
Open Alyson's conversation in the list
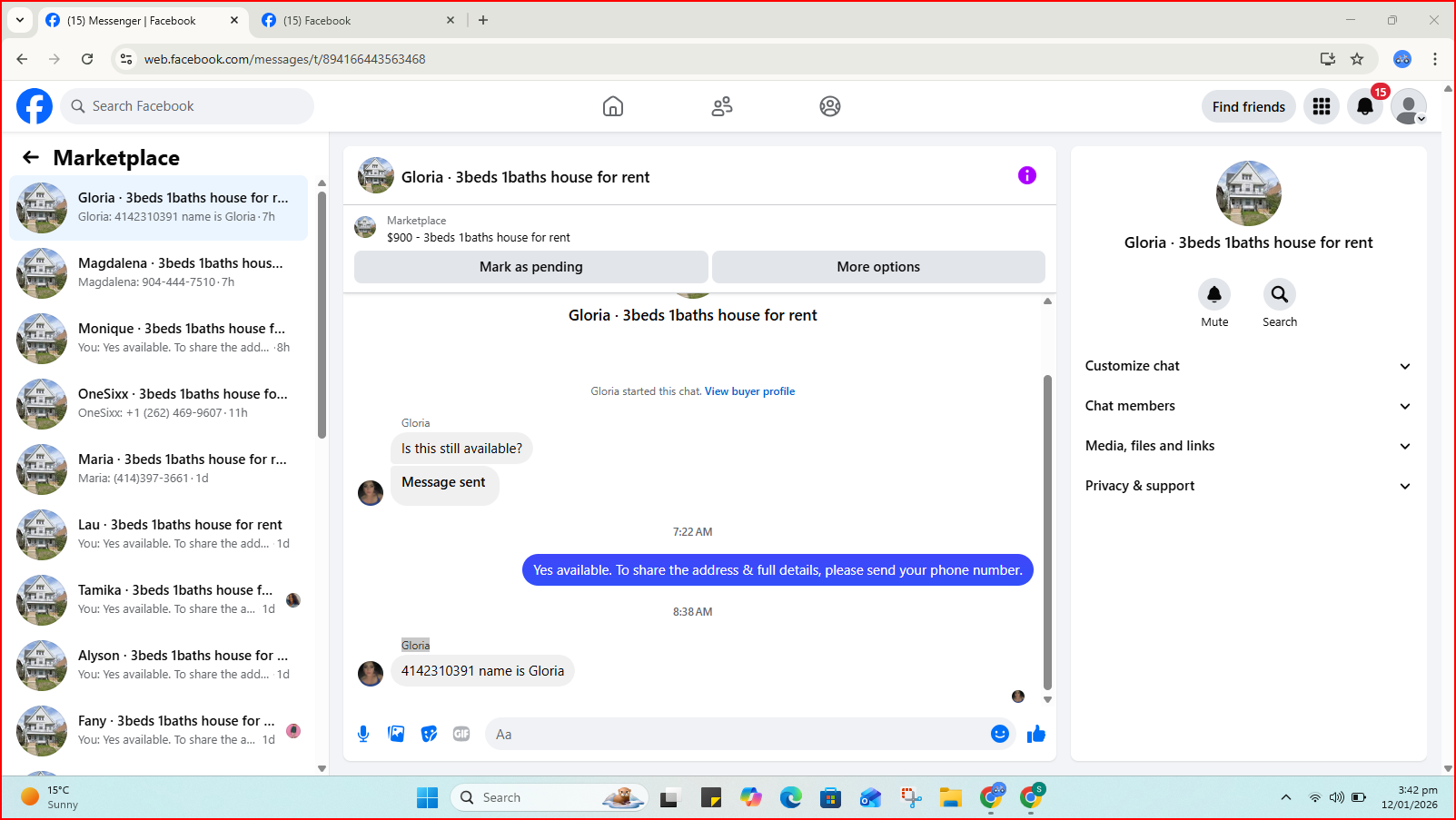point(158,665)
